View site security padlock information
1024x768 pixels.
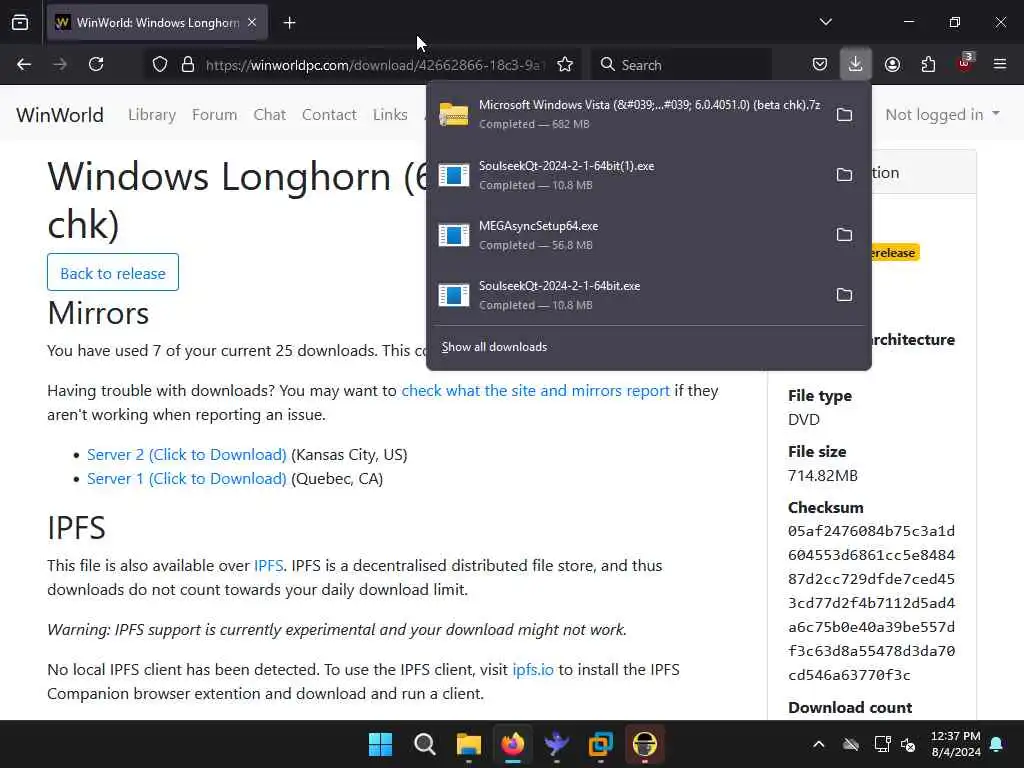[188, 65]
